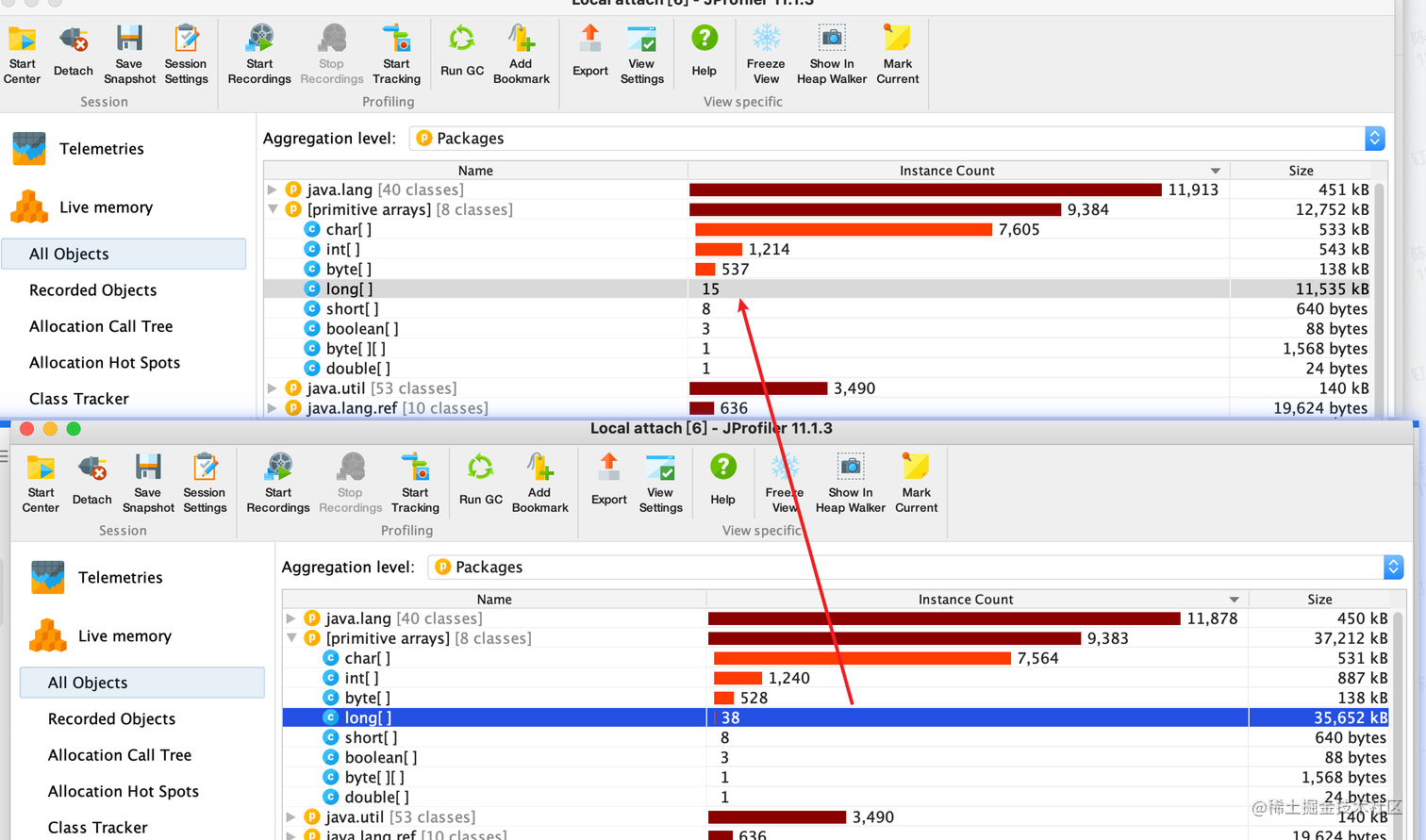Collapse primitive arrays in back window
This screenshot has height=840, width=1426.
(x=272, y=209)
